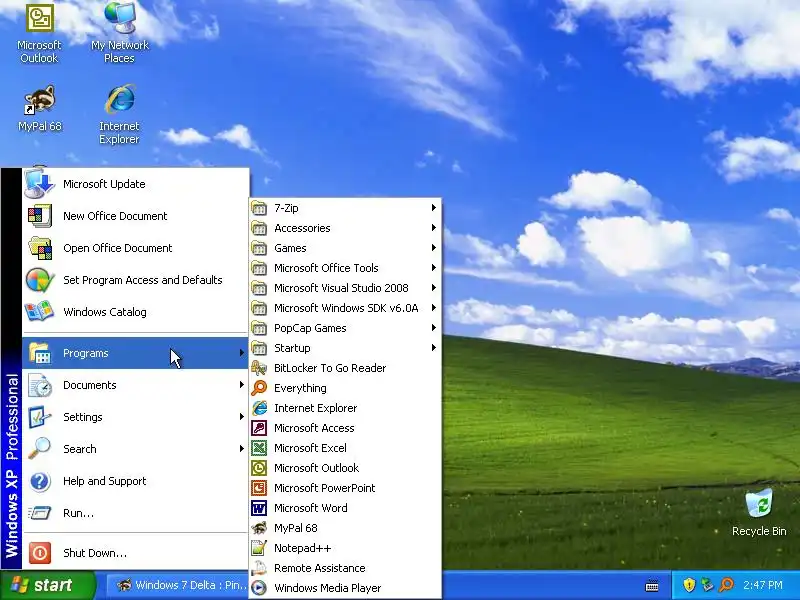
Task: Click the Microsoft Word program icon
Action: [259, 508]
